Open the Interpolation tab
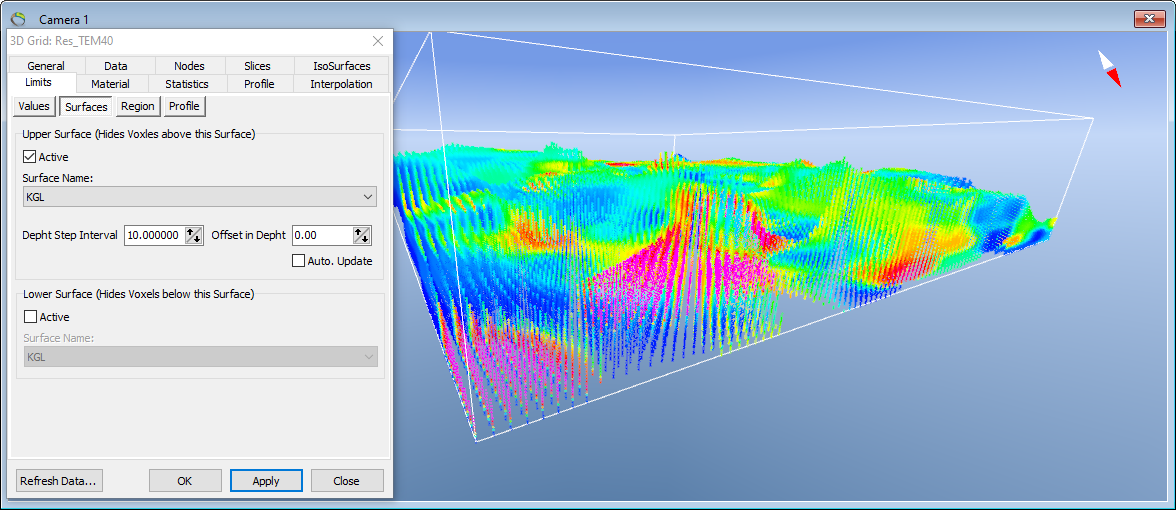The image size is (1176, 510). point(341,84)
